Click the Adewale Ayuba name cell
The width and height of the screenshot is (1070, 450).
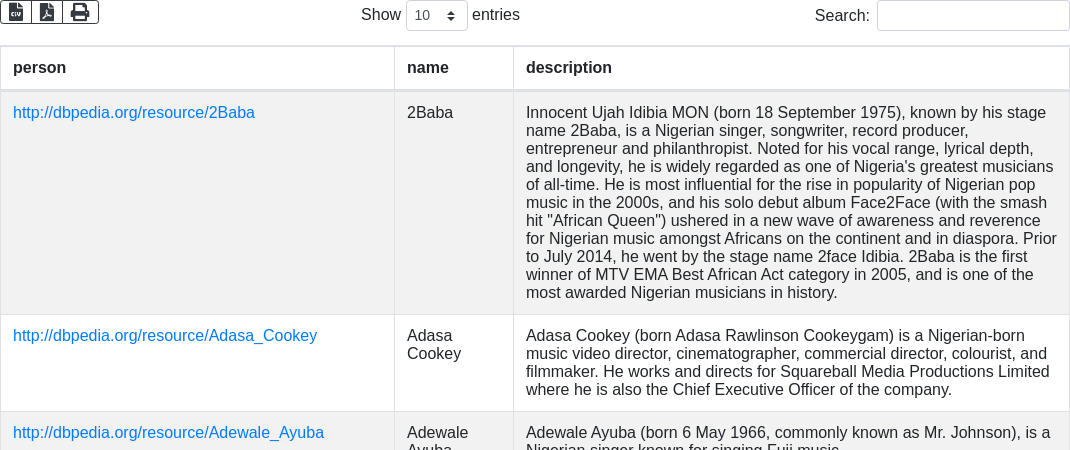[x=437, y=436]
